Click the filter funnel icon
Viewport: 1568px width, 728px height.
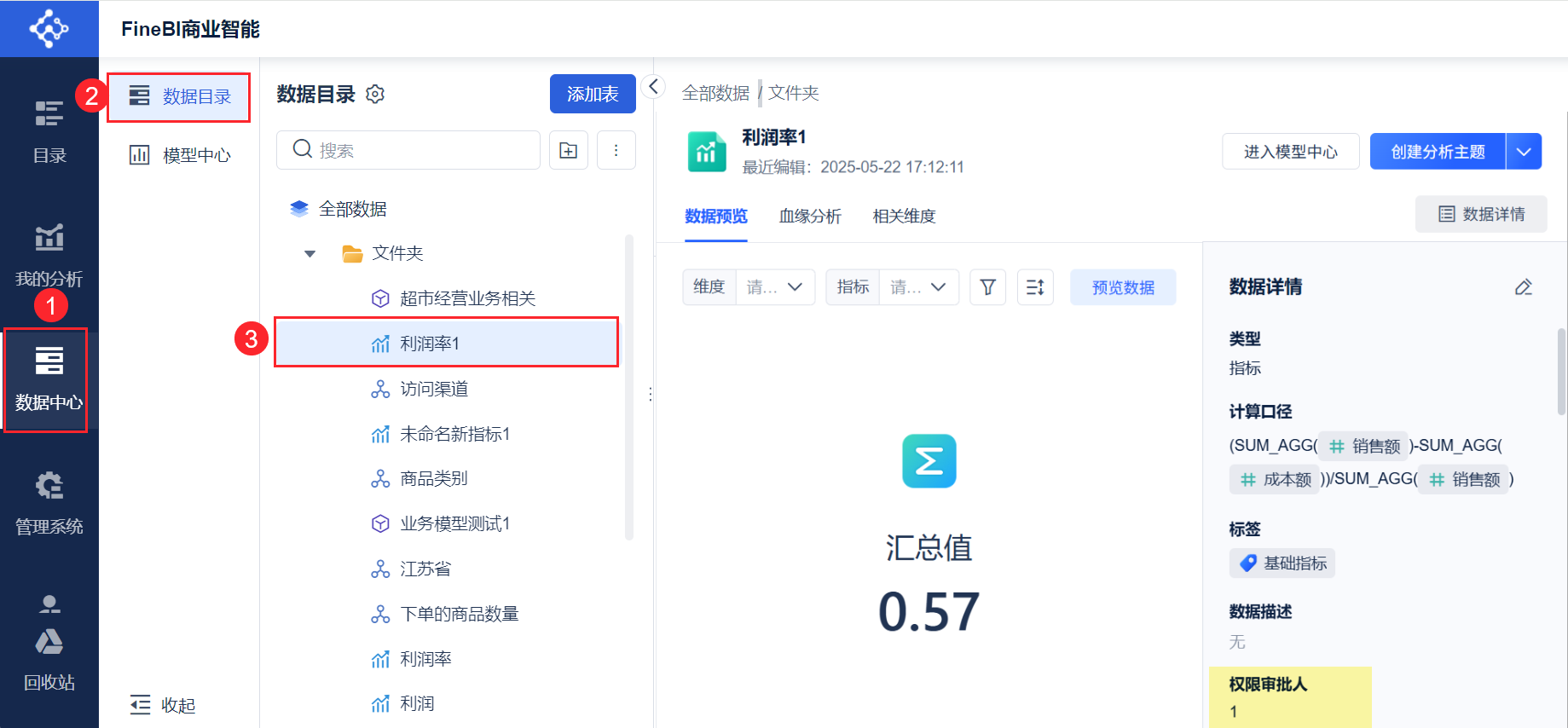987,287
